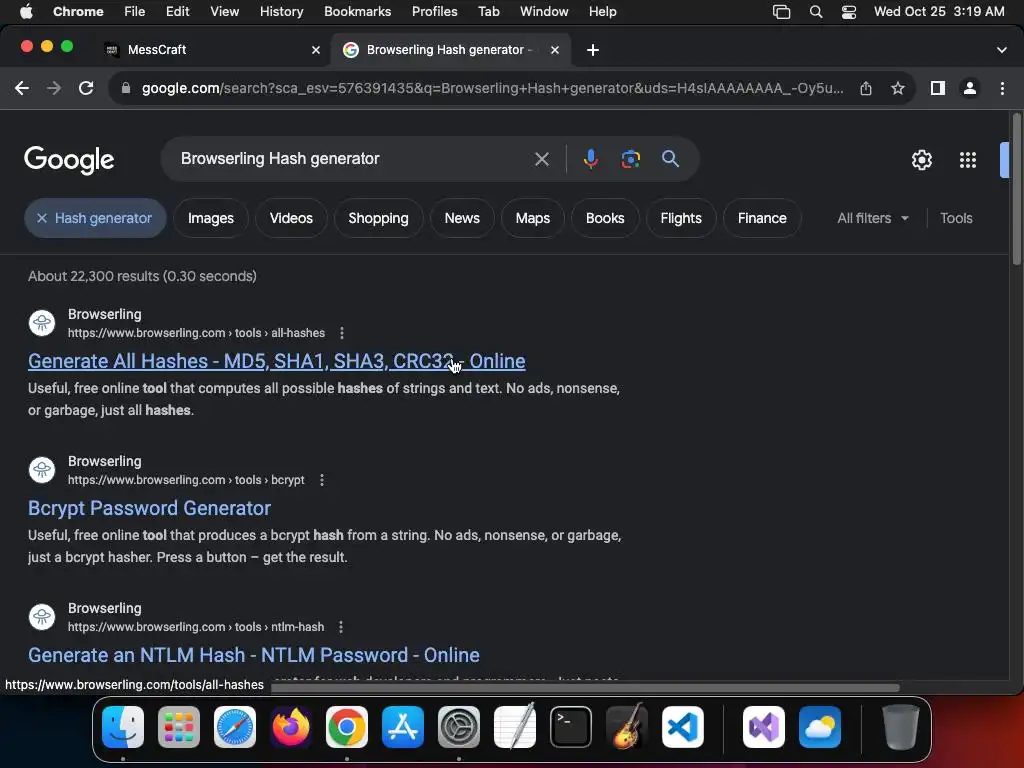Switch to Finance results
The width and height of the screenshot is (1024, 768).
[762, 218]
